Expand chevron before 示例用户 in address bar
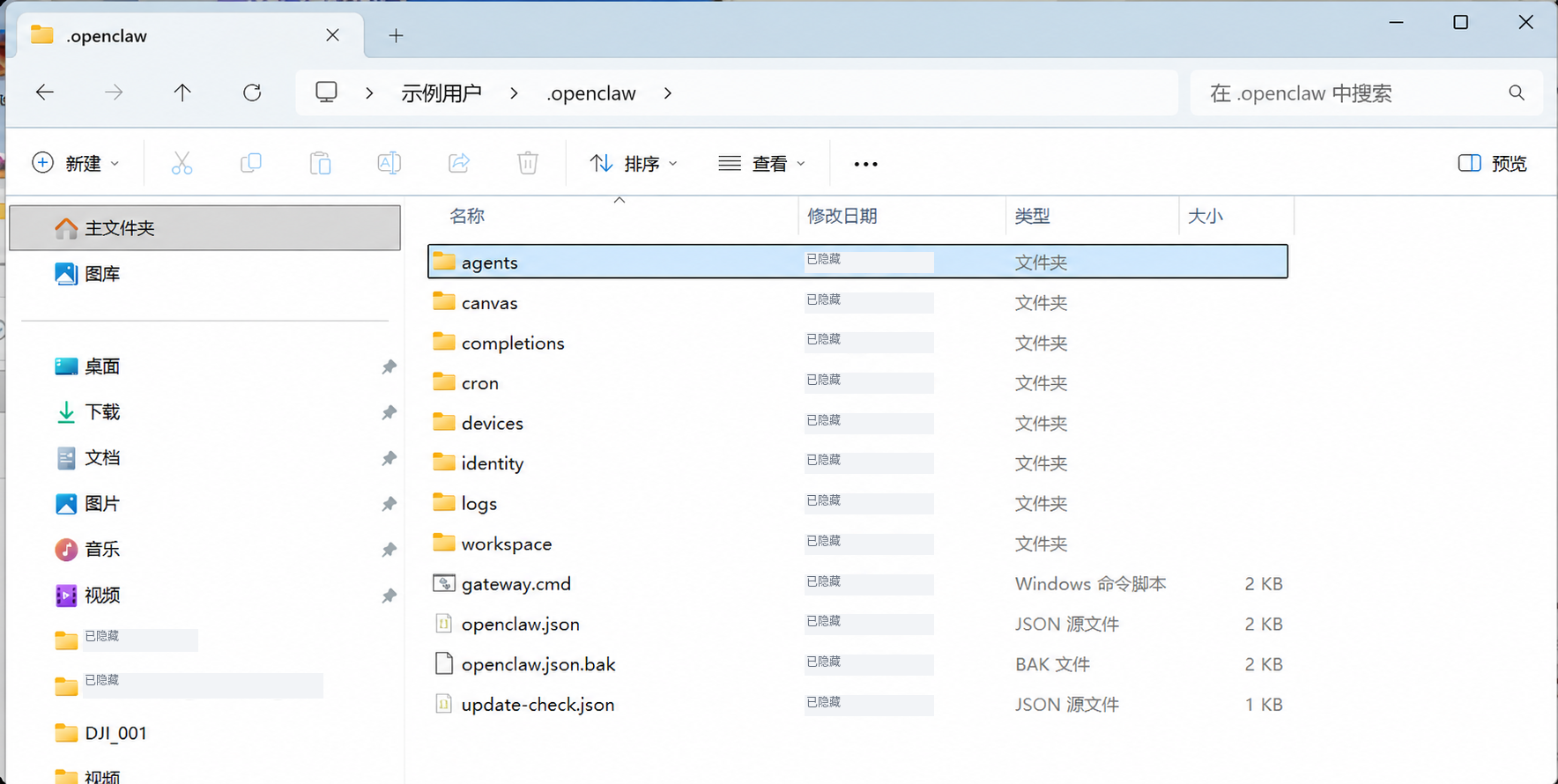 click(369, 92)
